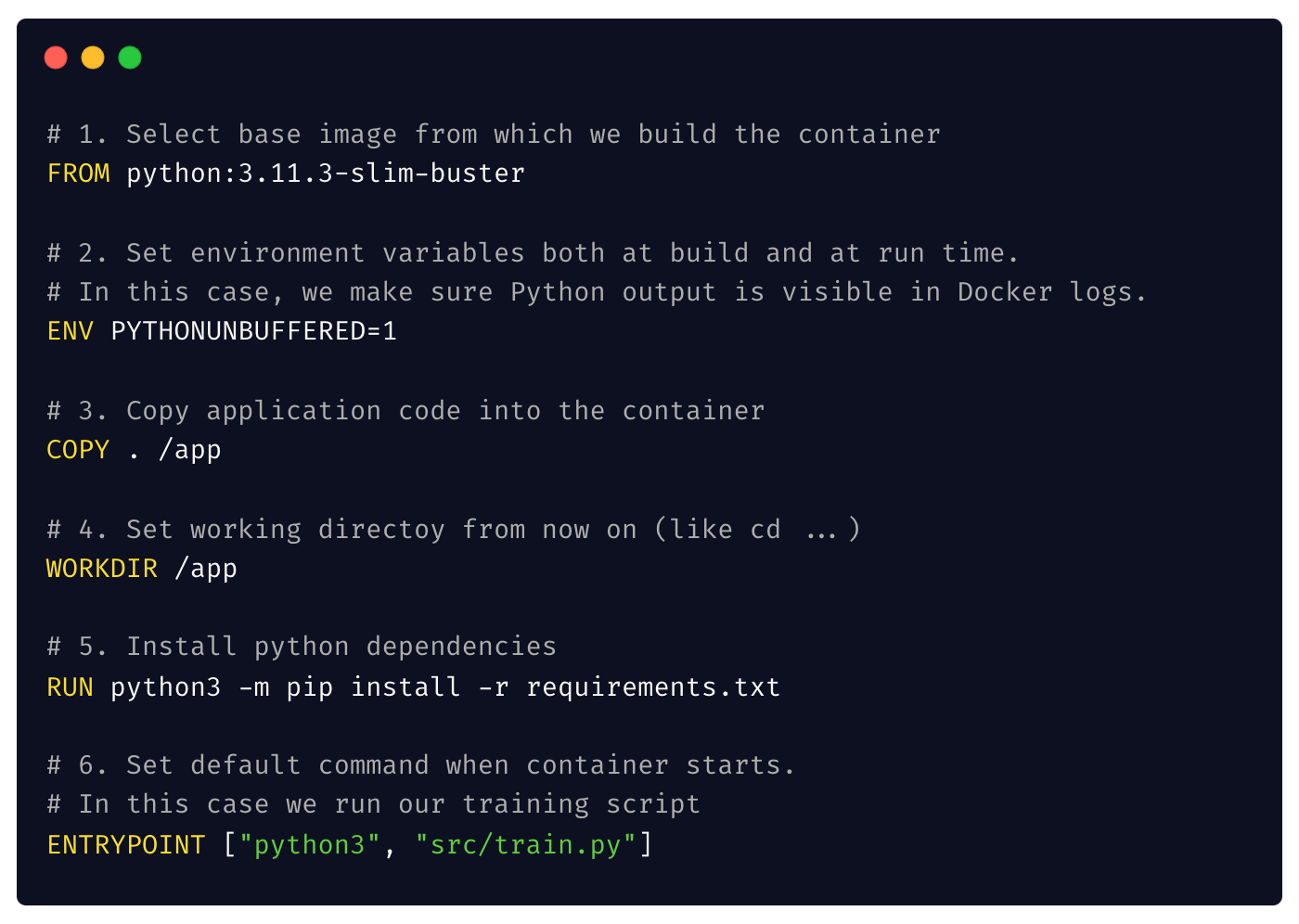Select the WORKDIR keyword

(x=102, y=568)
